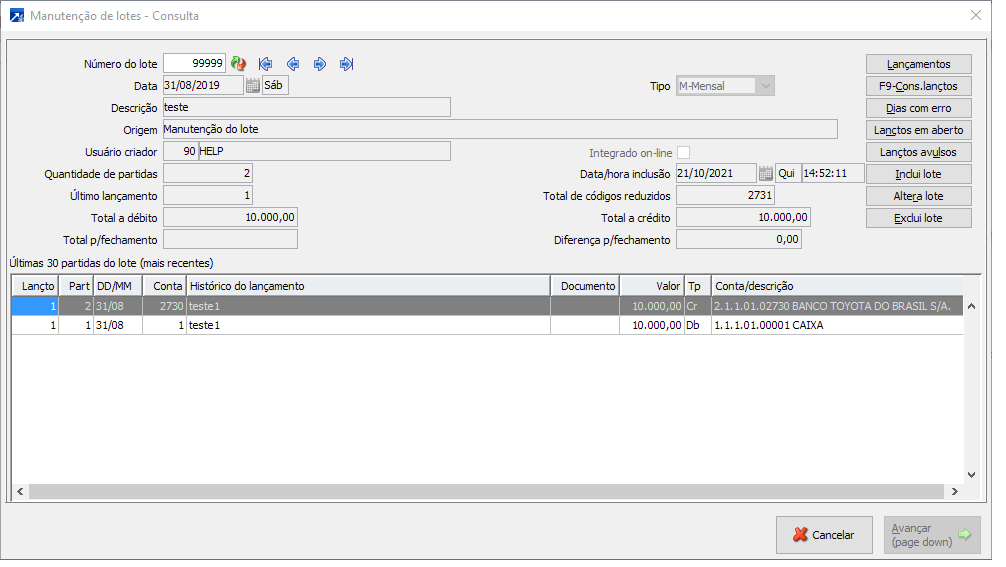Select the CAIXA debit entry row
The height and width of the screenshot is (567, 1006).
[400, 326]
